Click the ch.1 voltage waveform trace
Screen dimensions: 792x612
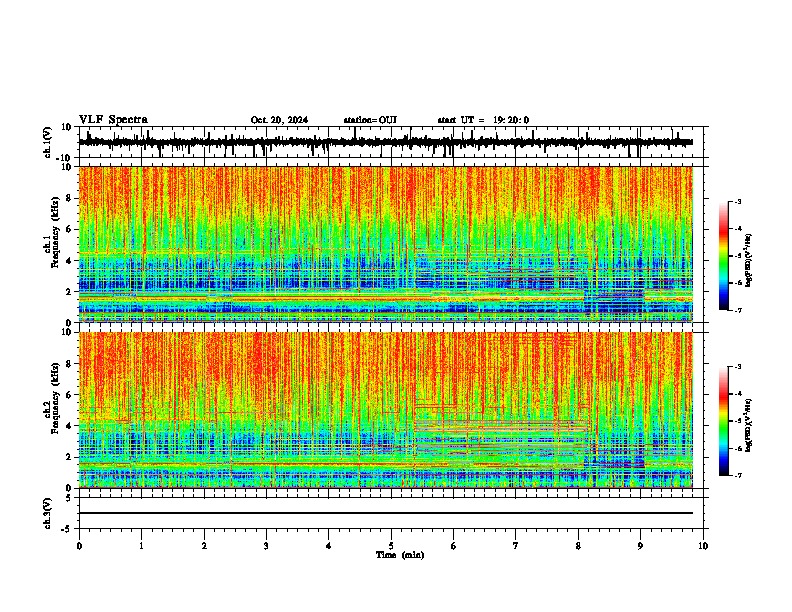pos(386,142)
